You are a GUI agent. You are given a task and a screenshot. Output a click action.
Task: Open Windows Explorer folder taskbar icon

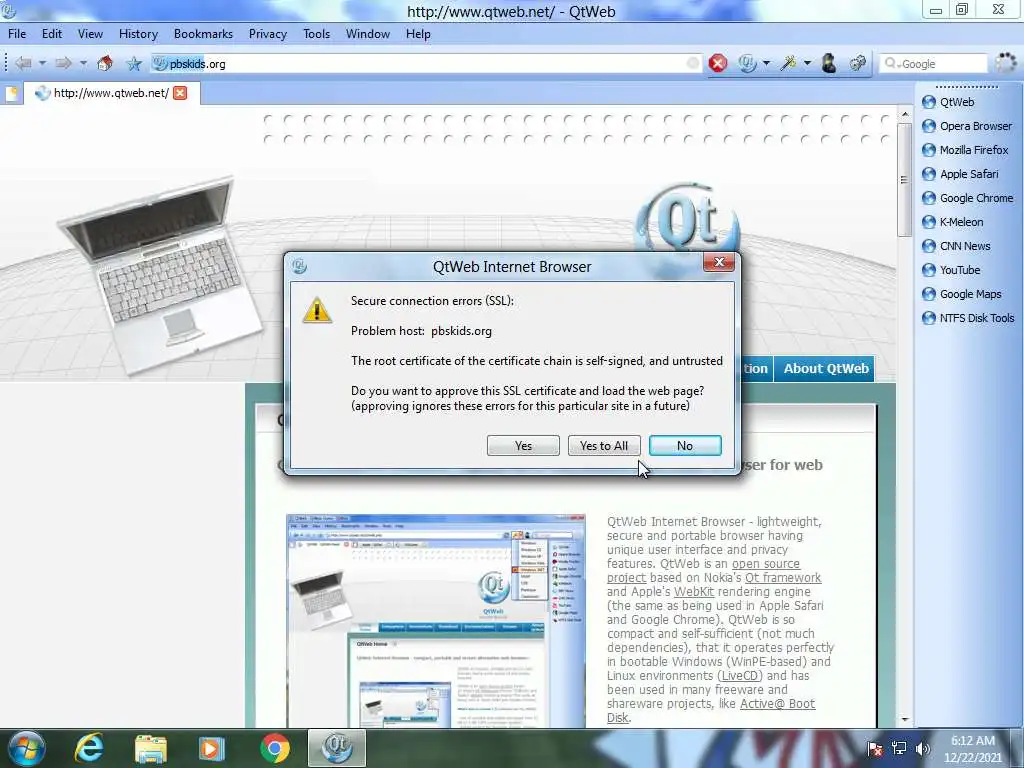point(150,748)
